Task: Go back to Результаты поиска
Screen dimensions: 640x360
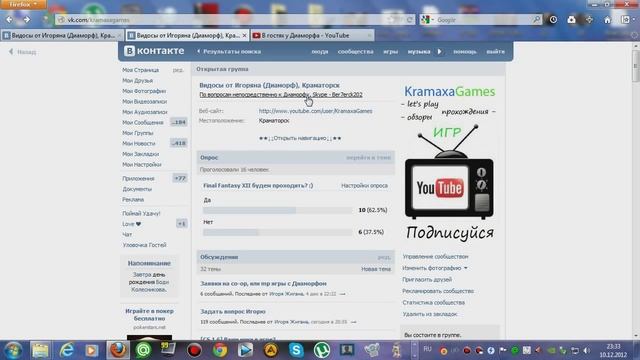Action: point(229,51)
